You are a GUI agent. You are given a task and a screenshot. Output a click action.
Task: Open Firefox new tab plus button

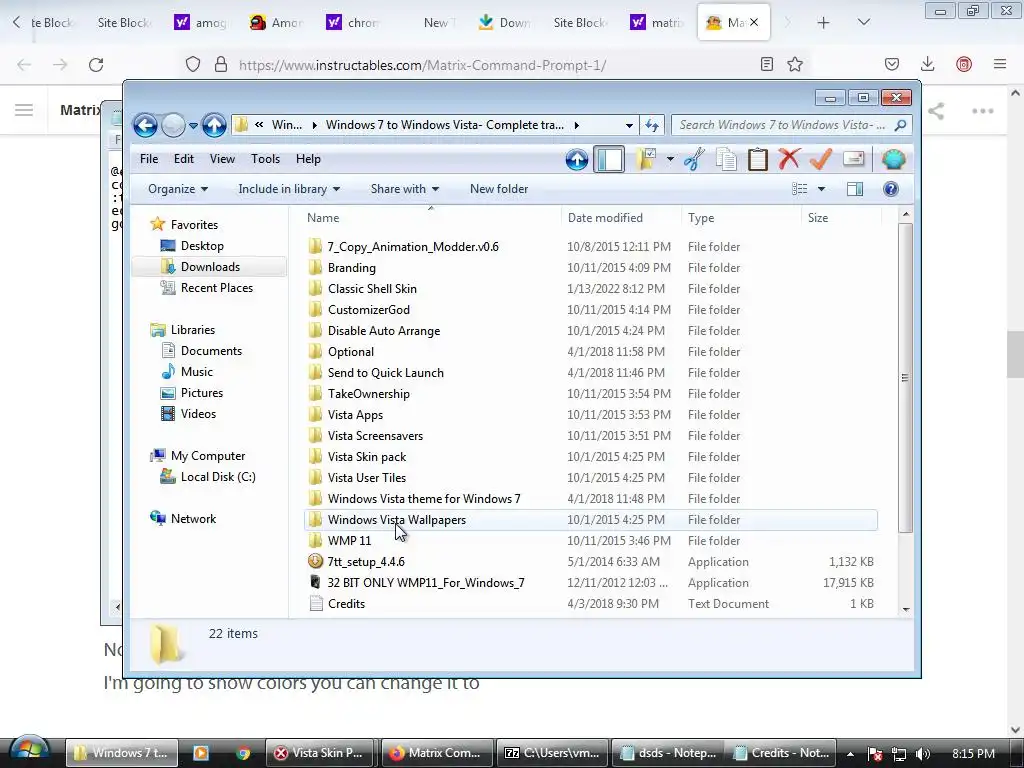[x=824, y=23]
